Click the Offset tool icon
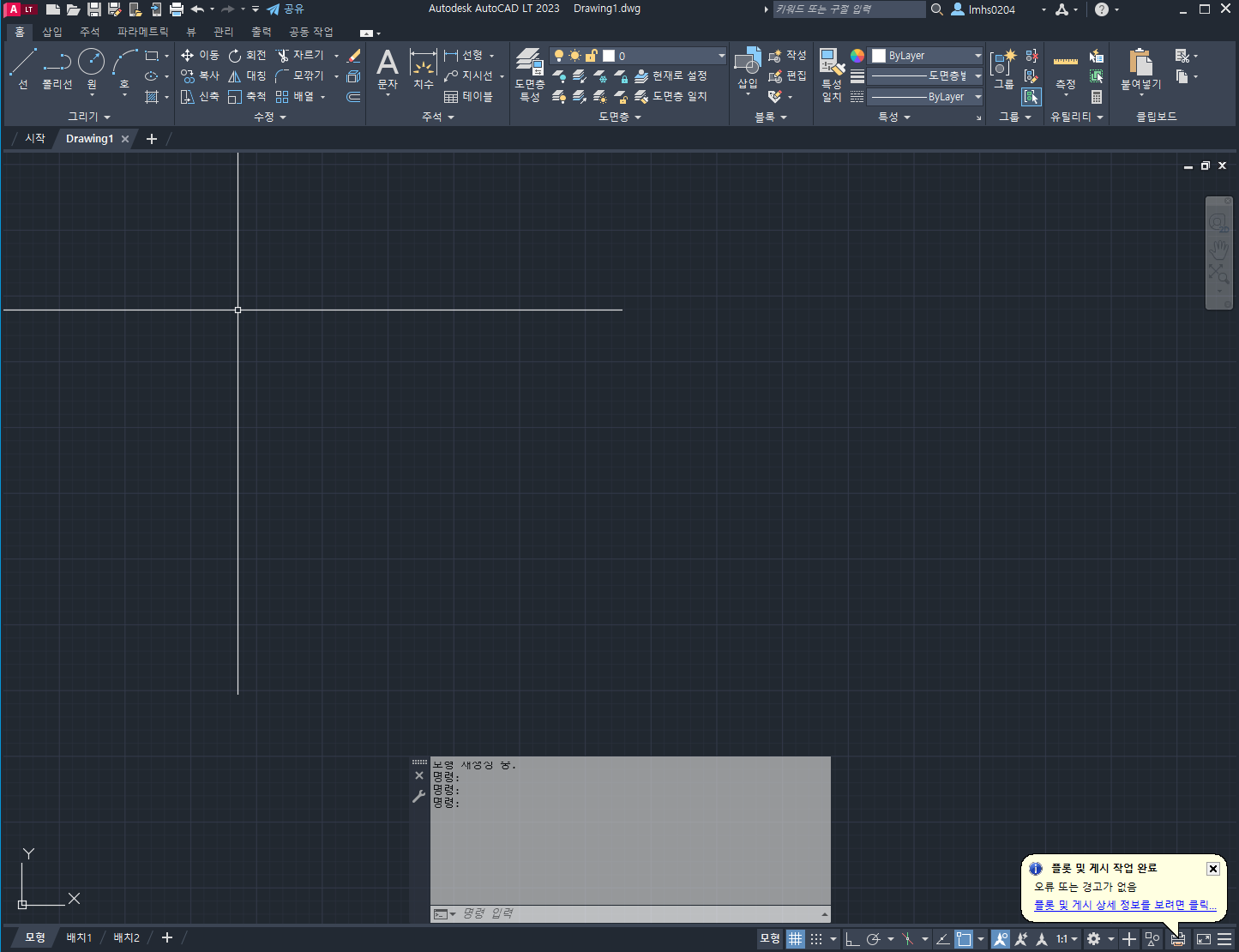Viewport: 1239px width, 952px height. pos(353,97)
